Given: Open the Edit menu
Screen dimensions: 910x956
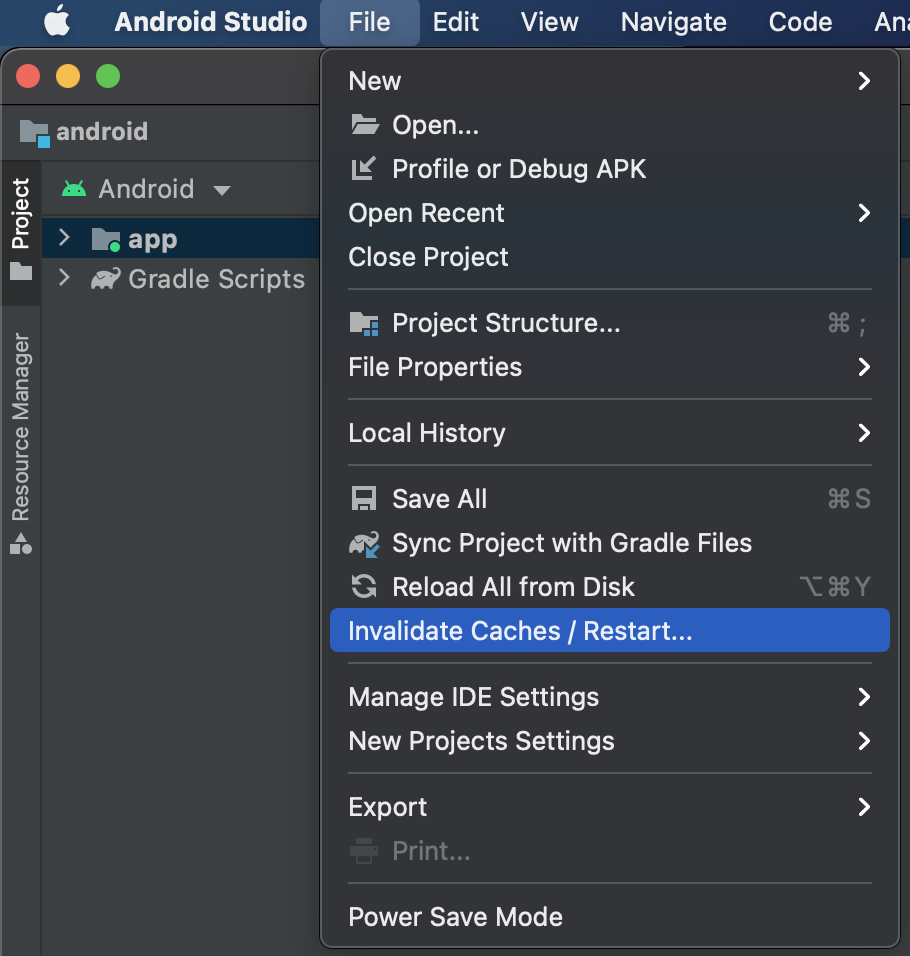Looking at the screenshot, I should coord(456,22).
